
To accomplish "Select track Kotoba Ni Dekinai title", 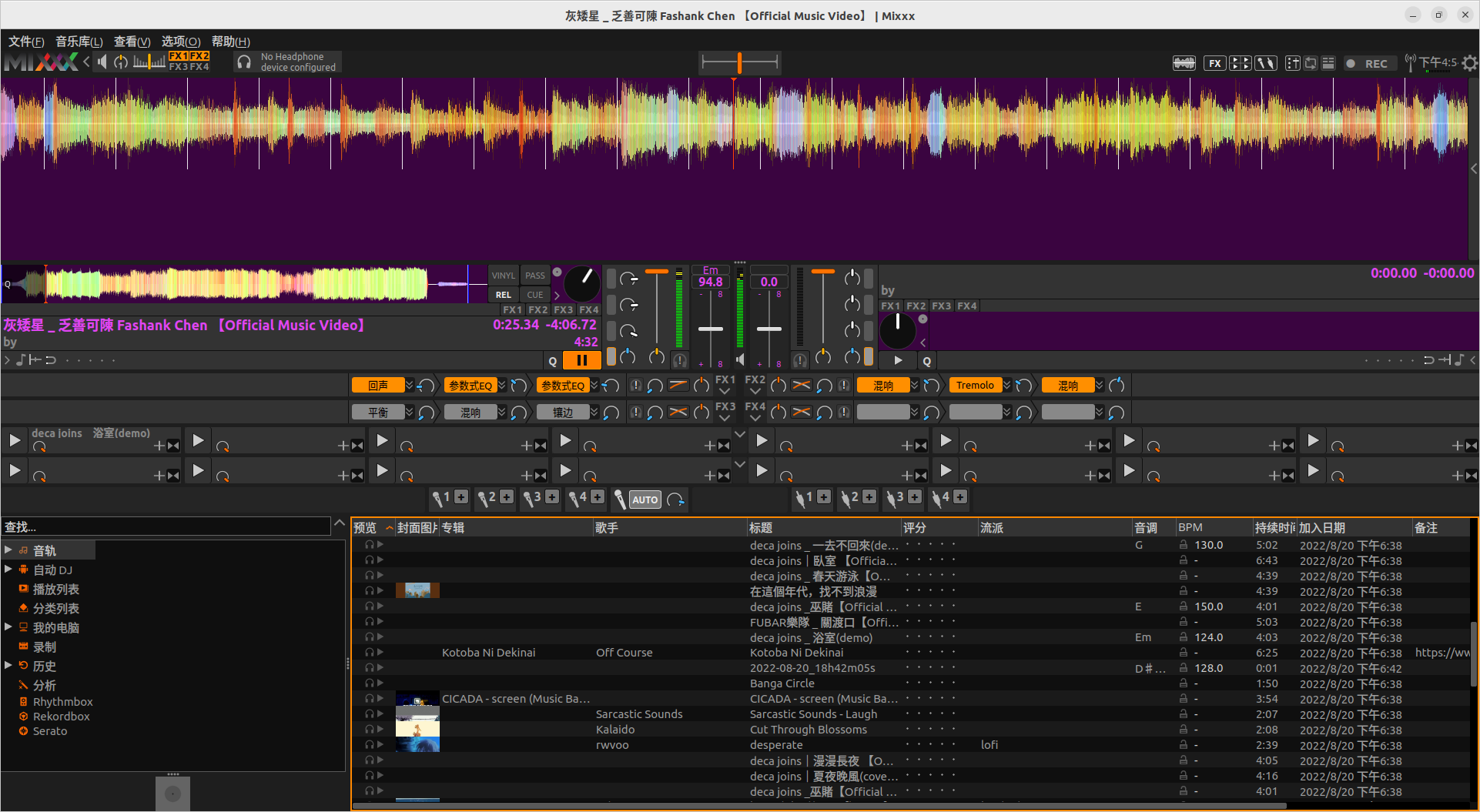I will coord(796,652).
